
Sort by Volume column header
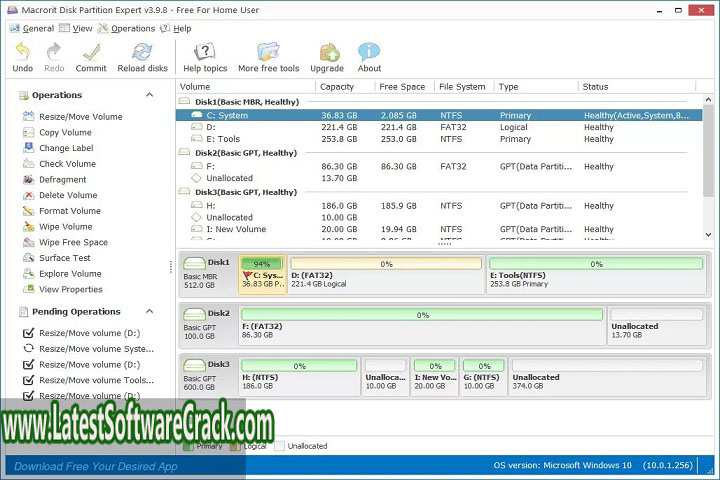pyautogui.click(x=246, y=86)
